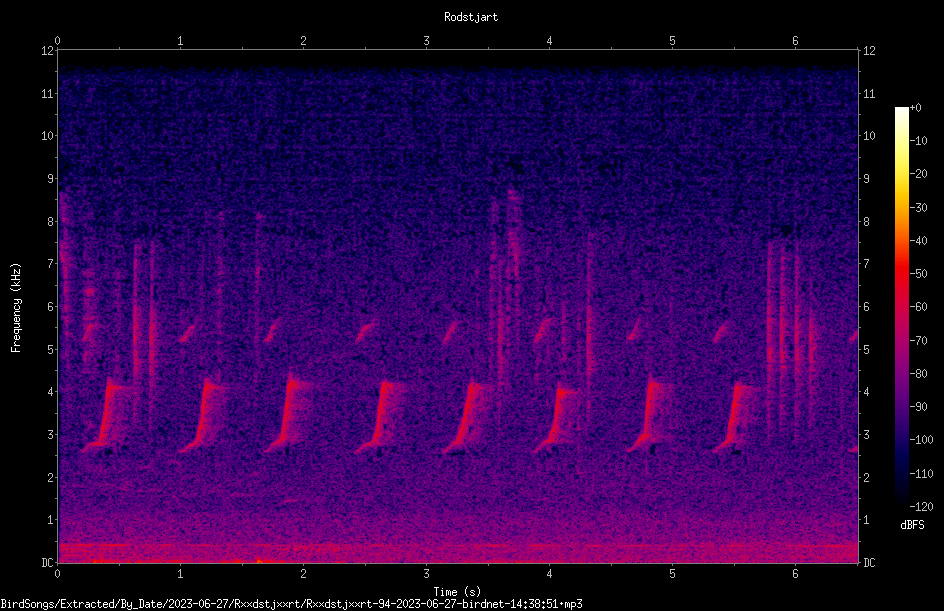The height and width of the screenshot is (611, 944).
Task: Click the Rodstjart title text
Action: click(x=471, y=17)
